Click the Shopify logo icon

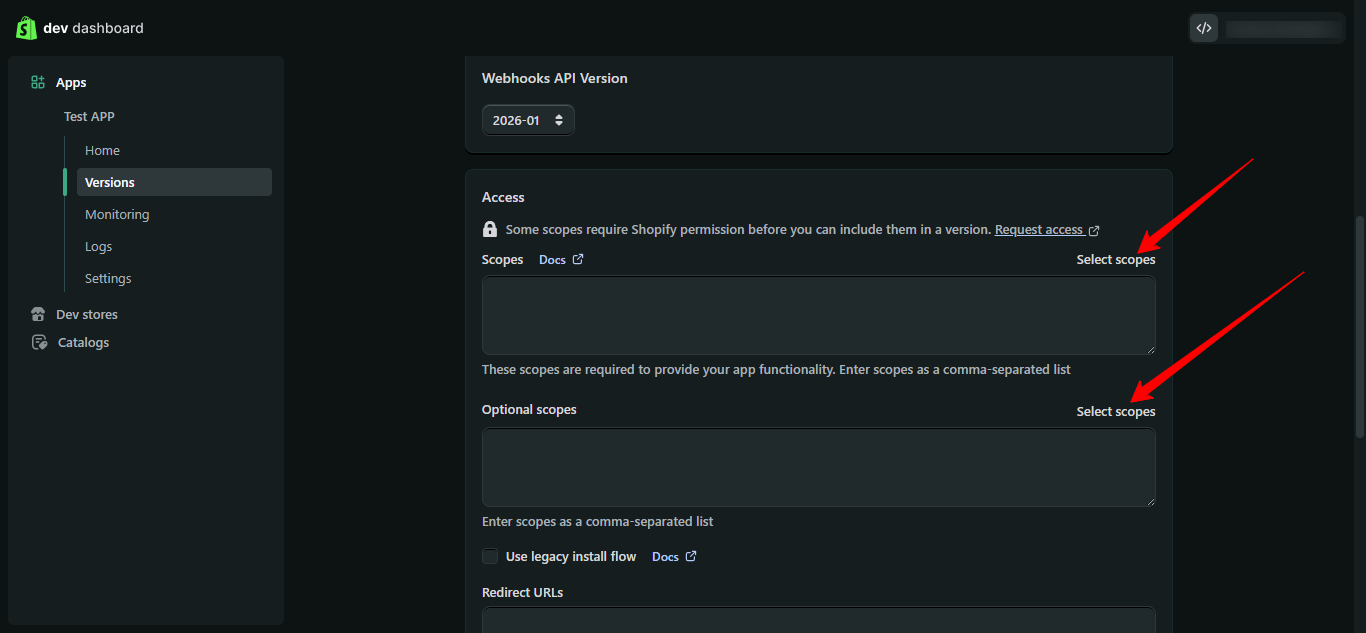click(x=26, y=28)
